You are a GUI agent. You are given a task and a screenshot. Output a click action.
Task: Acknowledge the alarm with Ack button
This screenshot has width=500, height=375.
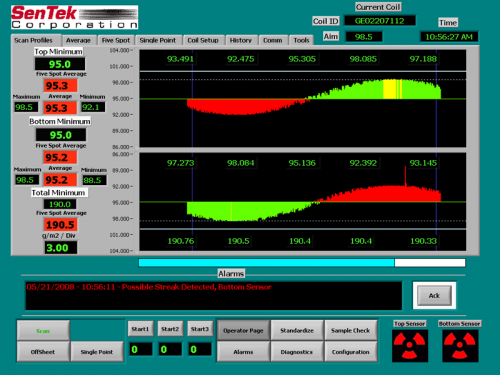coord(434,295)
